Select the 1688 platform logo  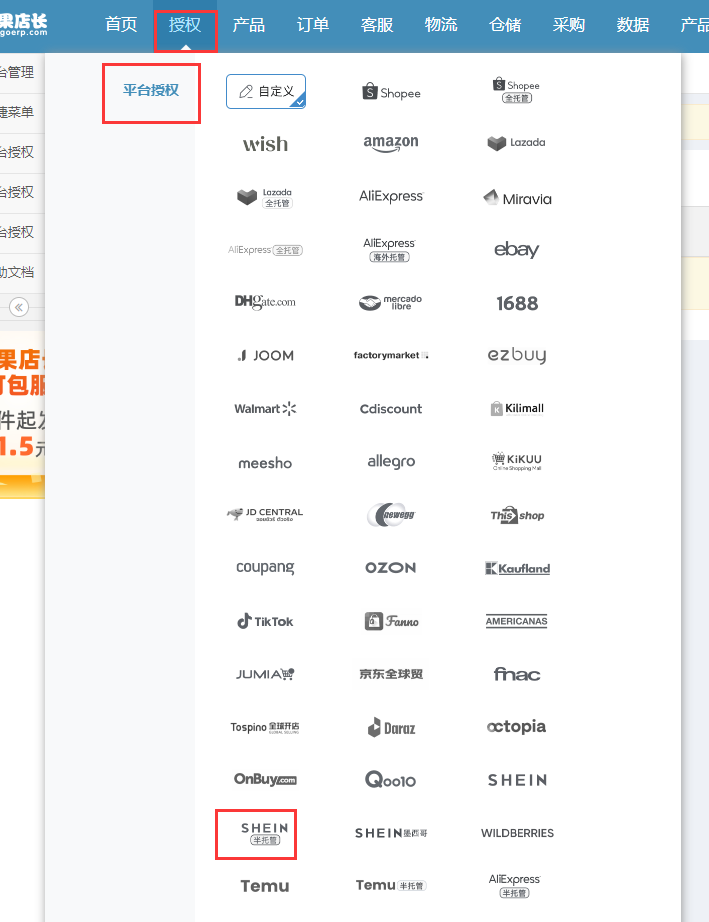[517, 303]
